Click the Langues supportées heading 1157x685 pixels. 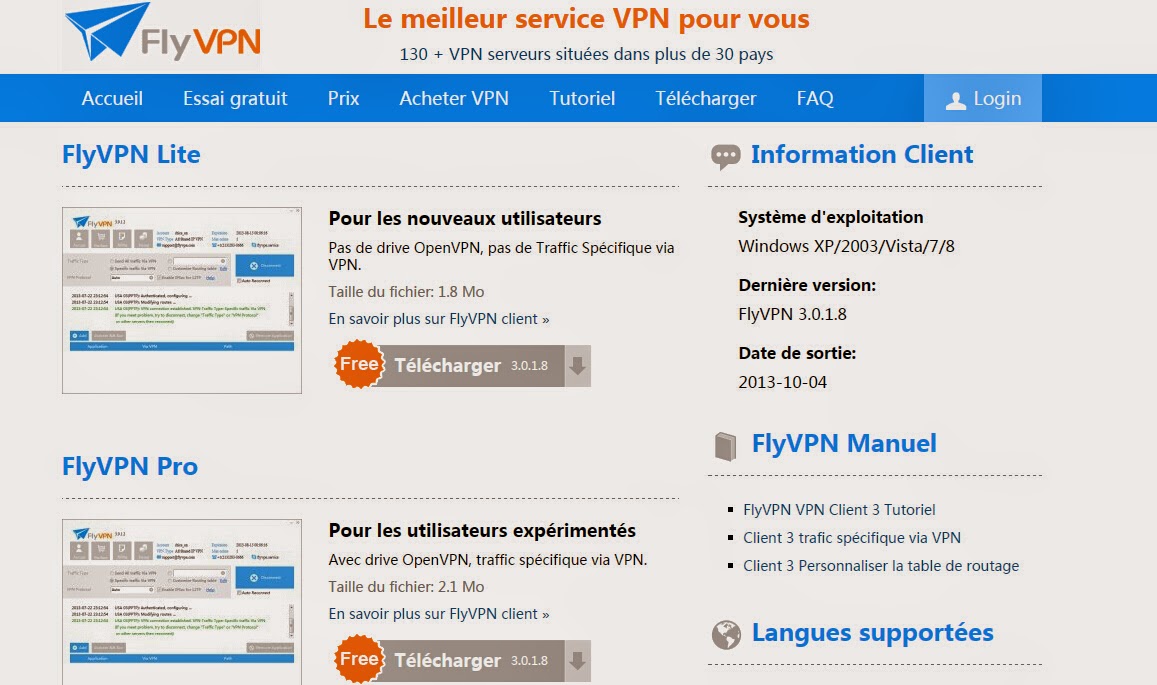[x=872, y=633]
